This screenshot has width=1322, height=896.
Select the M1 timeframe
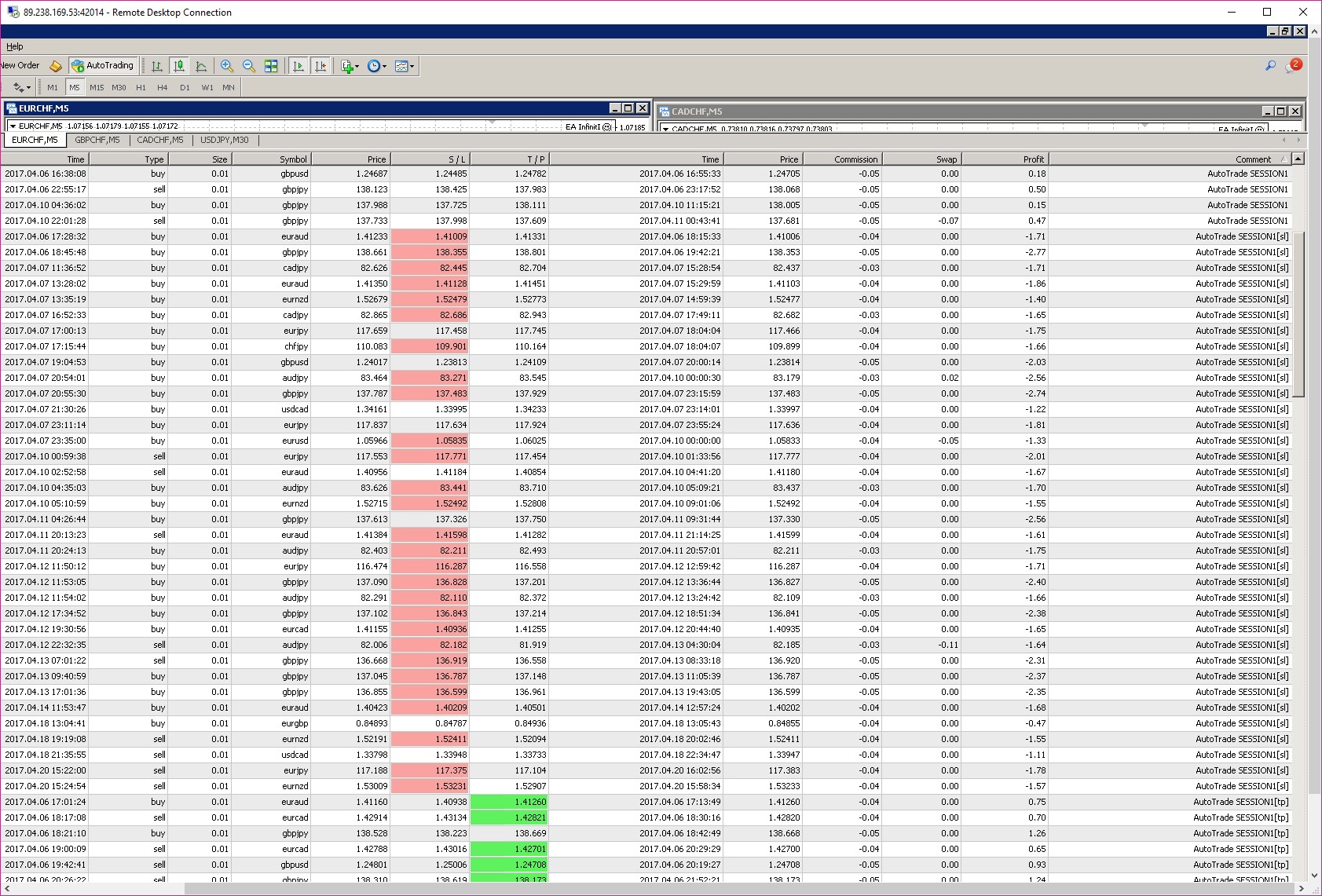[53, 87]
